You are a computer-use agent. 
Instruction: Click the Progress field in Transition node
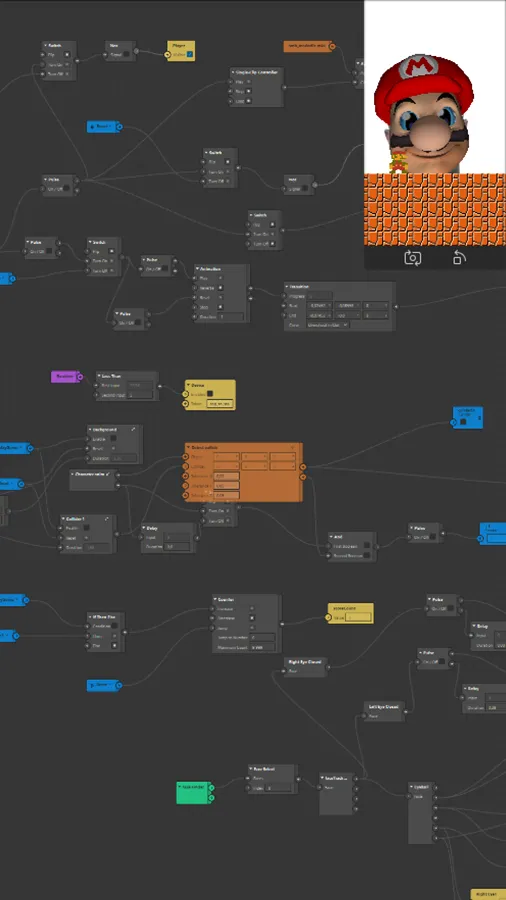[x=320, y=296]
